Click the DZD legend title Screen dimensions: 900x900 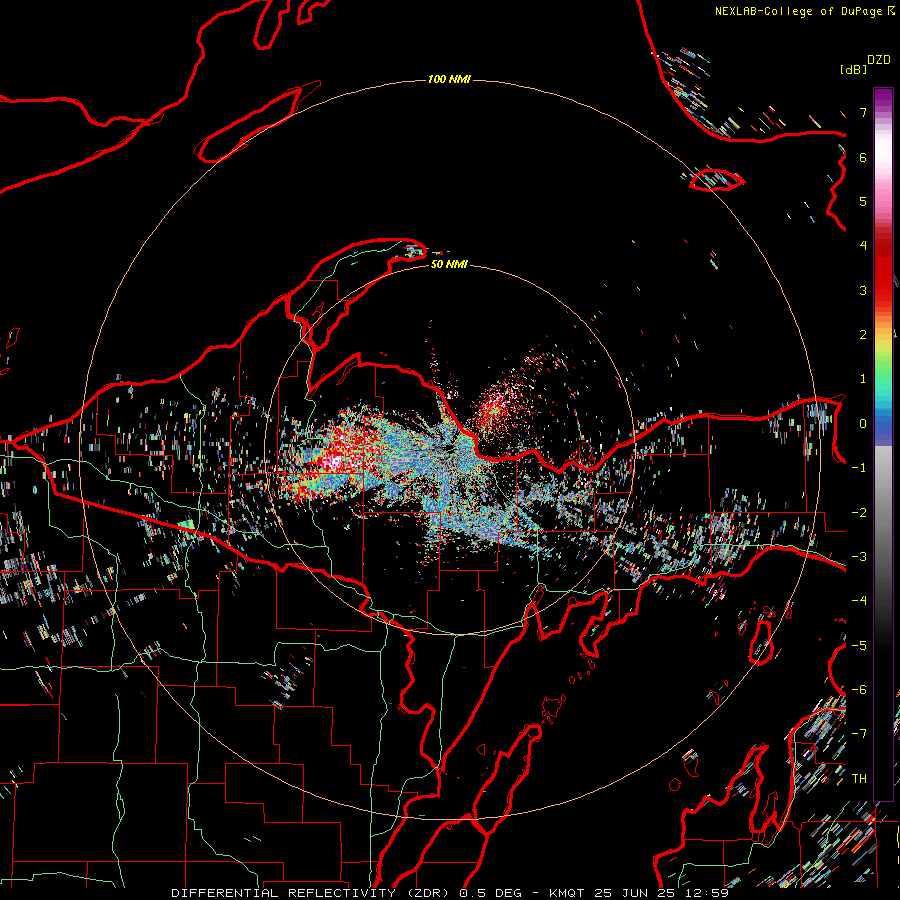point(879,60)
